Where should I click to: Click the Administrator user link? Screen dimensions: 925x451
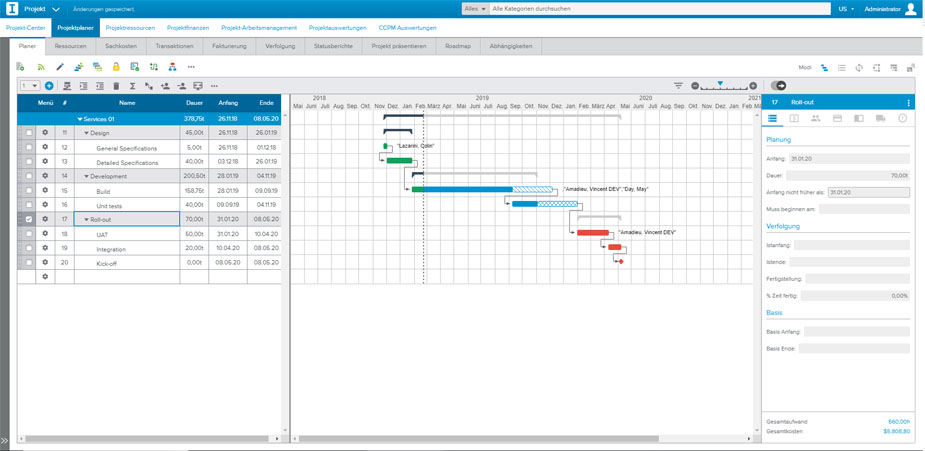click(882, 9)
